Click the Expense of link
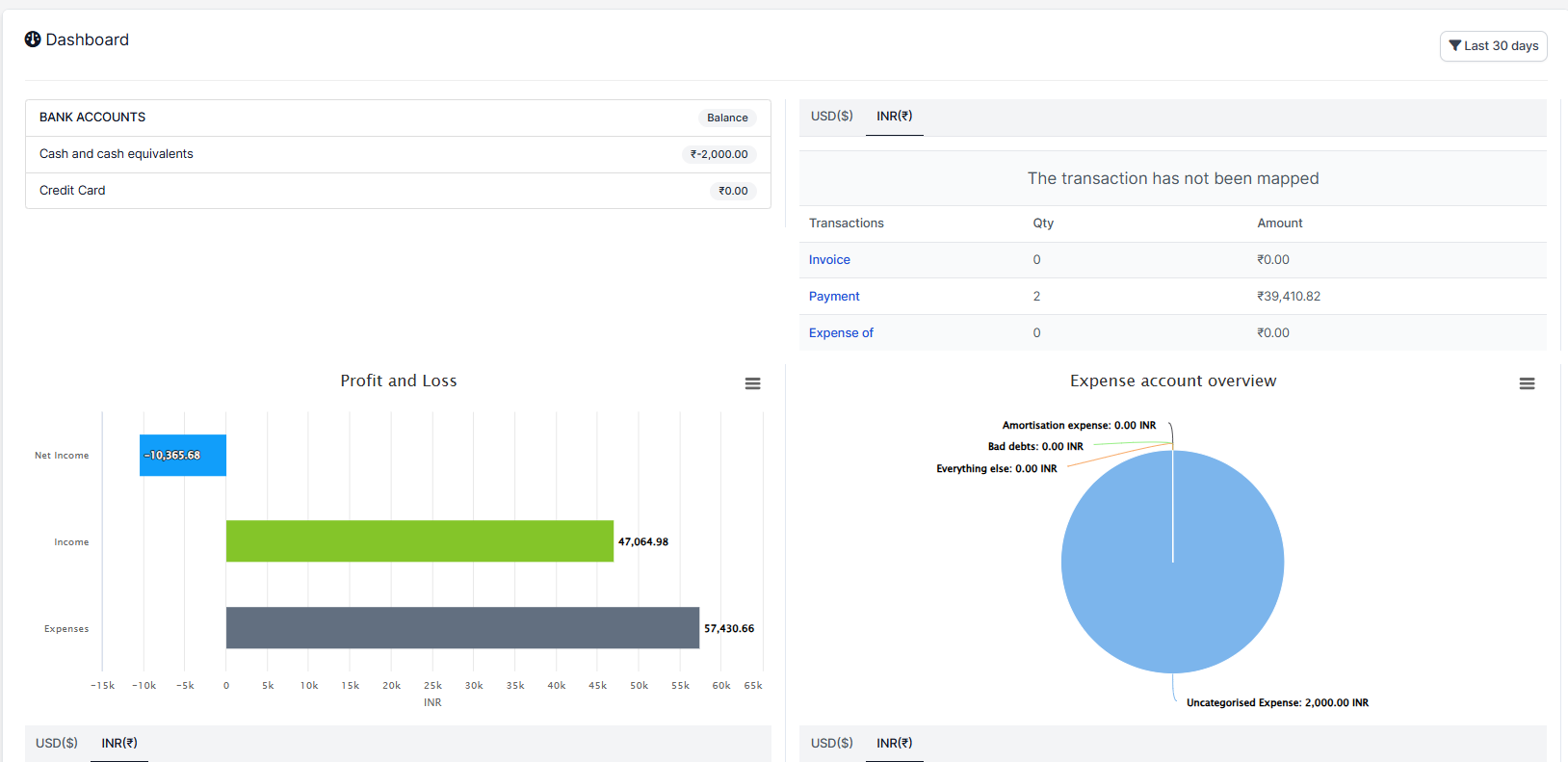This screenshot has height=762, width=1568. [841, 333]
